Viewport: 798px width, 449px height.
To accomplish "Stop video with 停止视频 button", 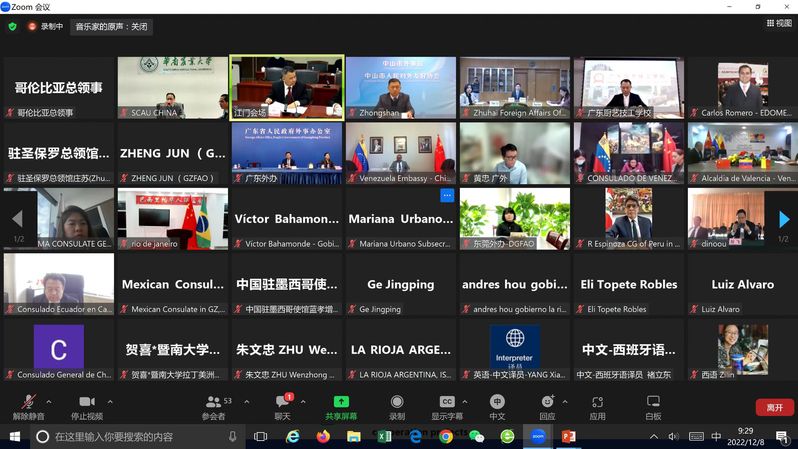I will point(86,406).
